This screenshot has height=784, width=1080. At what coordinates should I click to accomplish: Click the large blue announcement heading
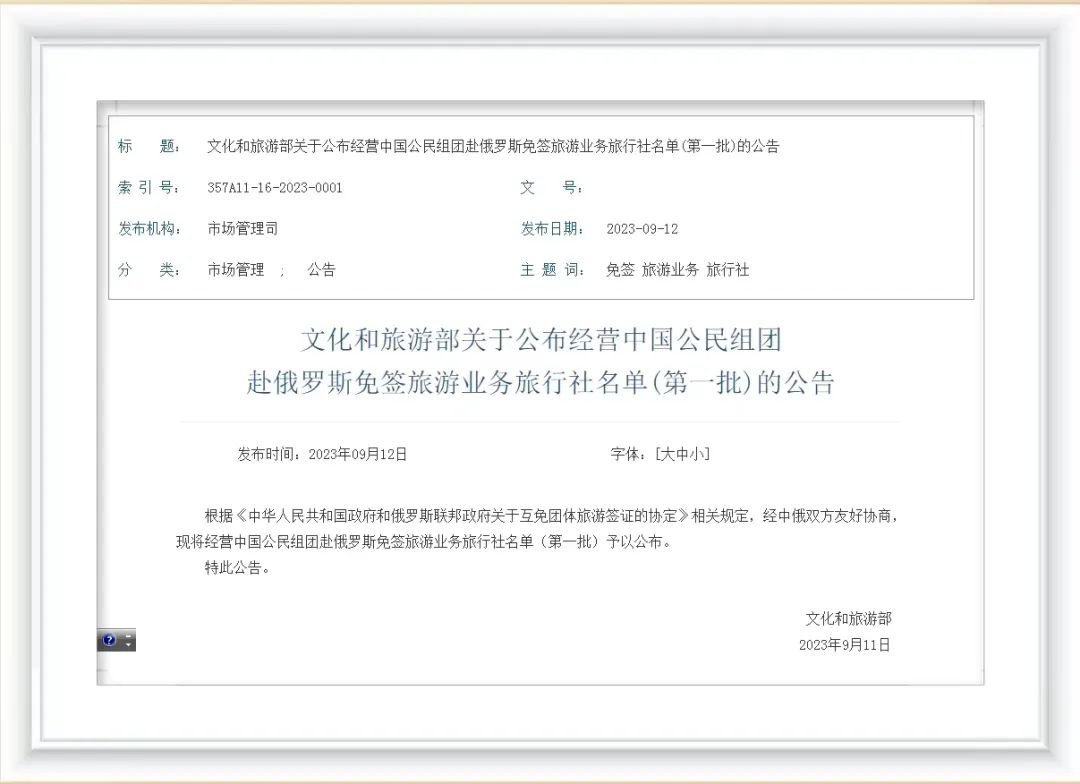coord(540,361)
